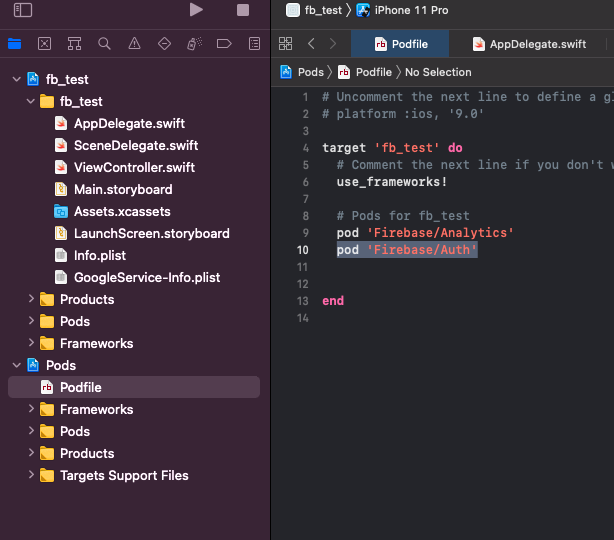Viewport: 614px width, 540px height.
Task: Open the Report navigator
Action: pos(255,43)
